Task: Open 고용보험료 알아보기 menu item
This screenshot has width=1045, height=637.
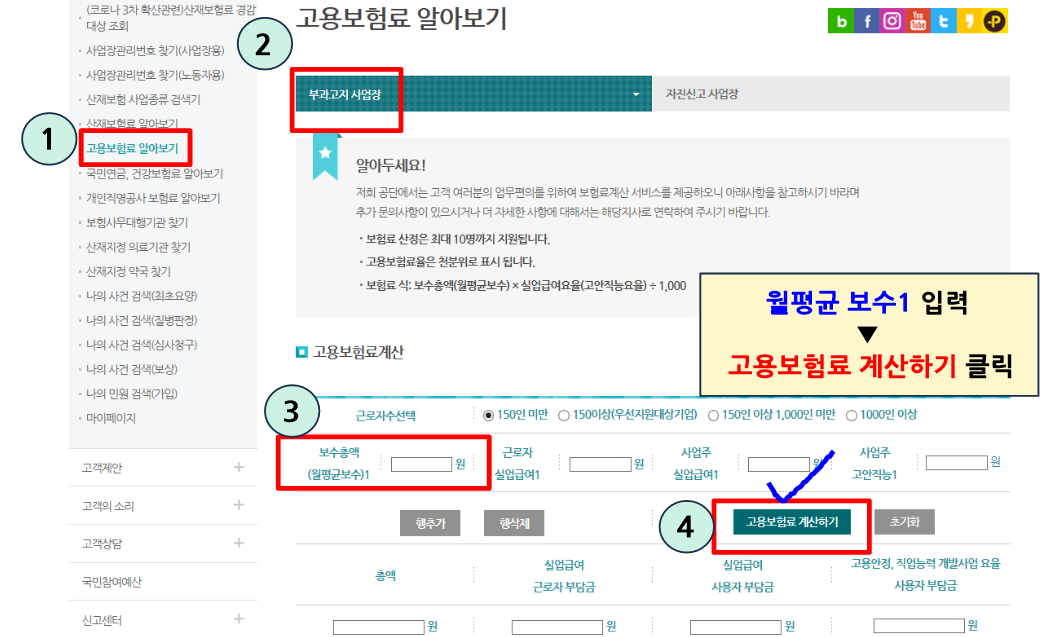Action: [x=133, y=149]
